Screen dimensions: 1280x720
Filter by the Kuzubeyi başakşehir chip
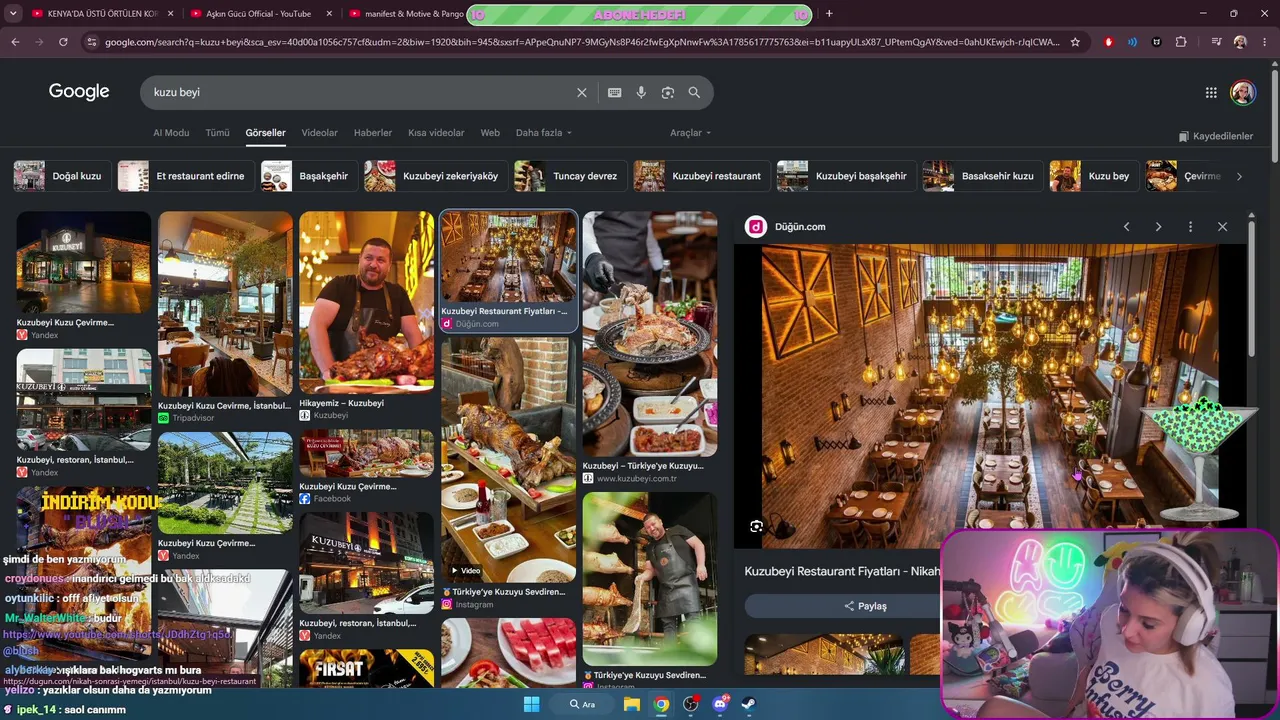[846, 176]
